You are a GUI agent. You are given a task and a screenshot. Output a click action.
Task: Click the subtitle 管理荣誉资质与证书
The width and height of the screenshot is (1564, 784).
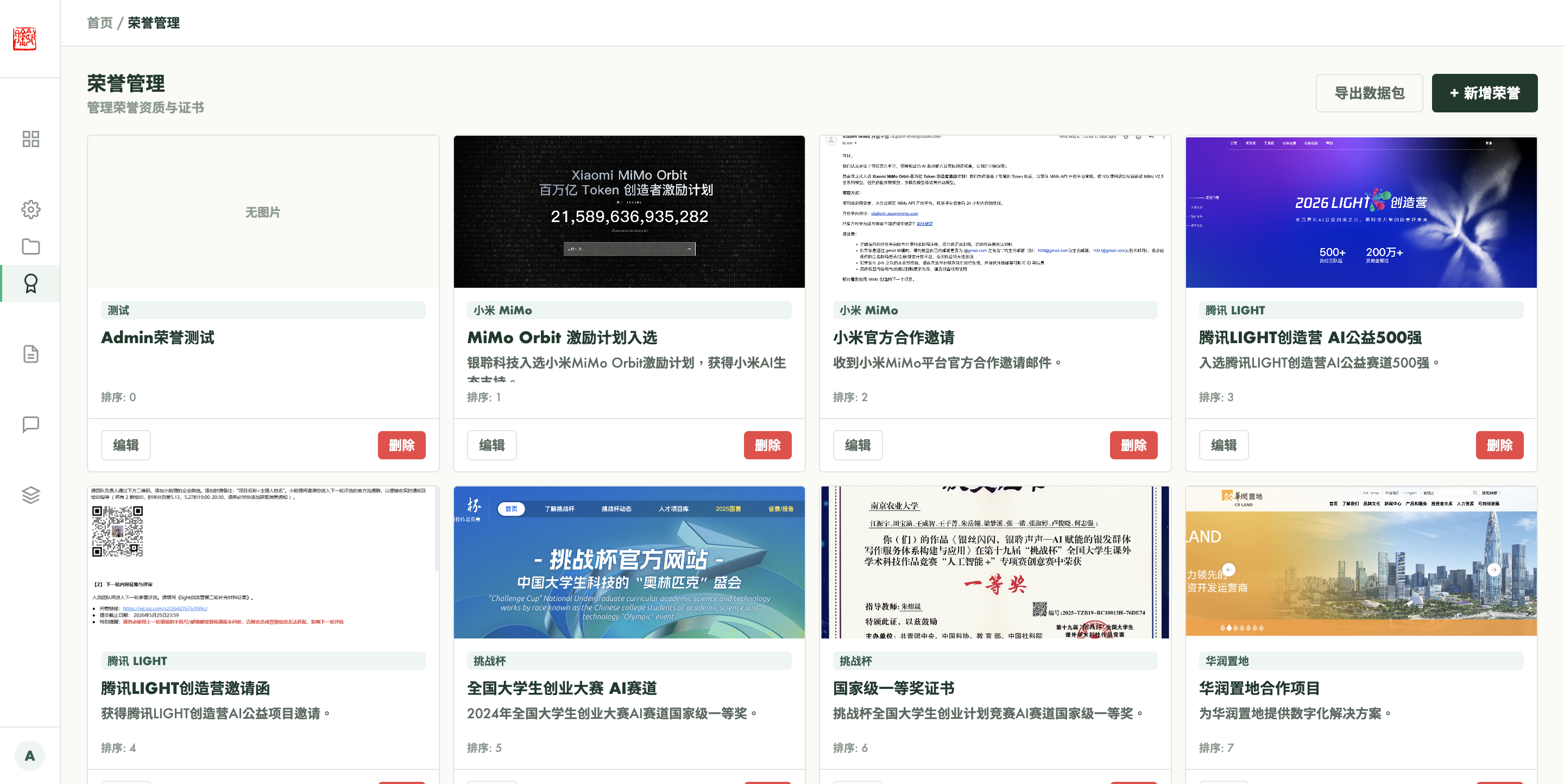[x=146, y=108]
